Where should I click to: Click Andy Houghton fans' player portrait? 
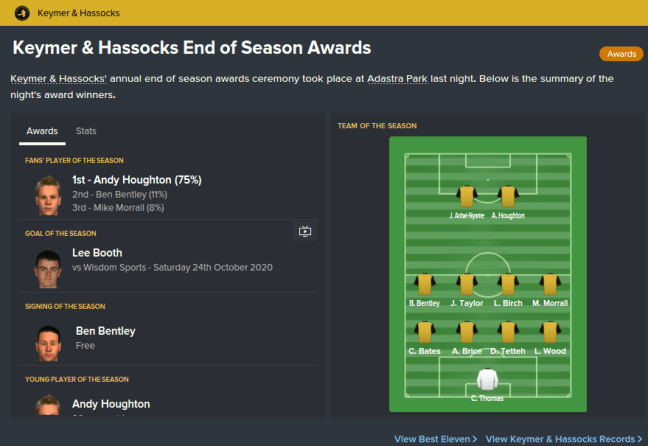point(46,194)
